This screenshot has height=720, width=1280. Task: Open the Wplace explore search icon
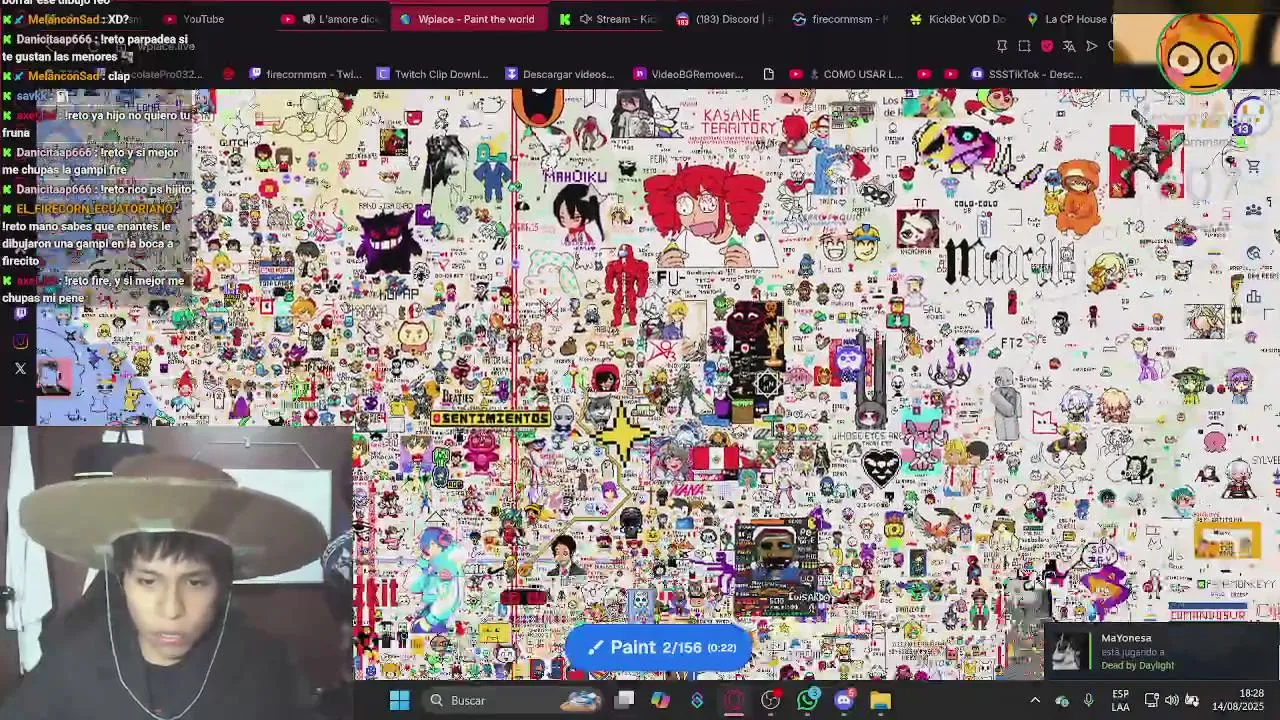coord(1253,253)
